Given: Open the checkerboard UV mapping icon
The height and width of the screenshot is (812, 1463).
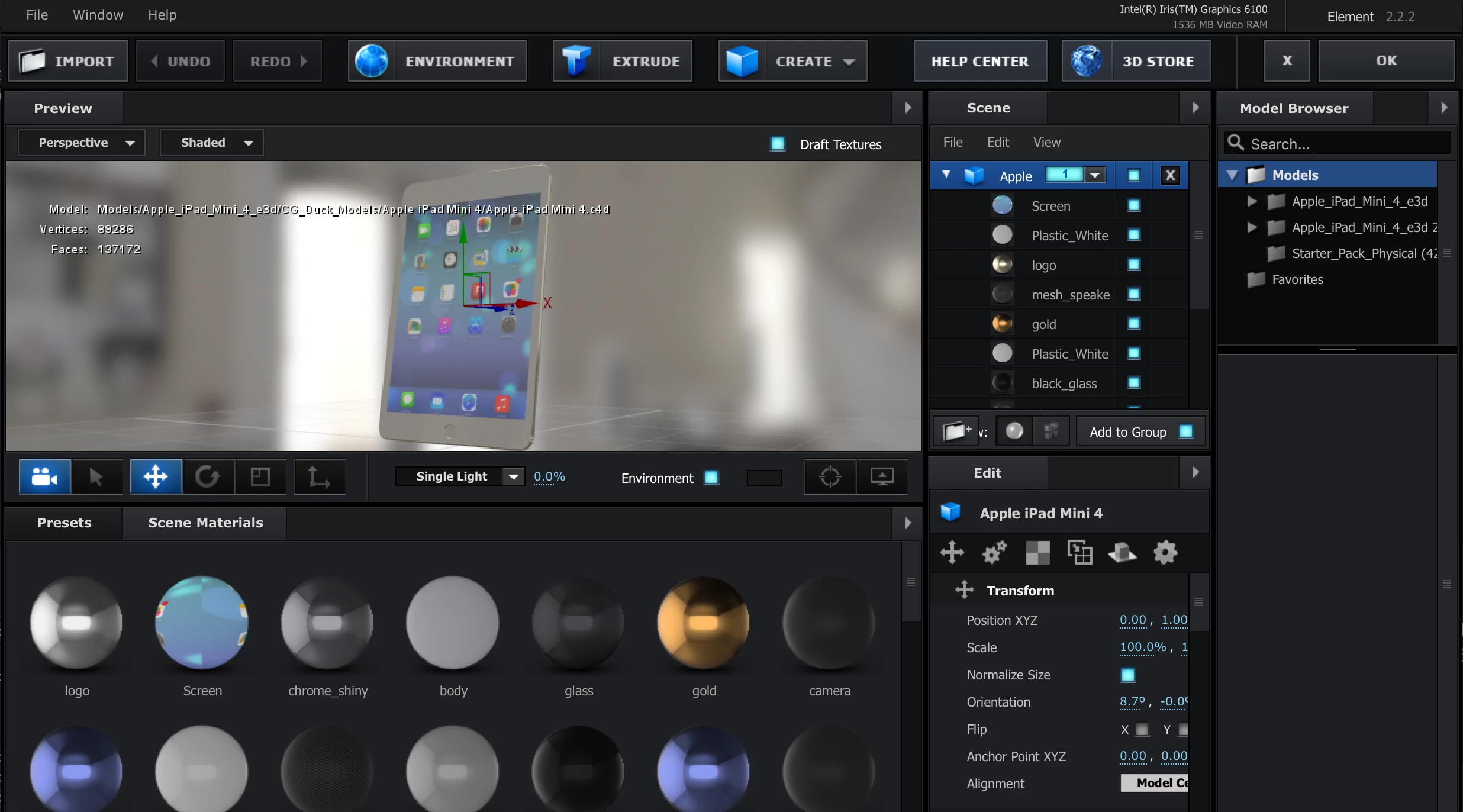Looking at the screenshot, I should pos(1037,553).
